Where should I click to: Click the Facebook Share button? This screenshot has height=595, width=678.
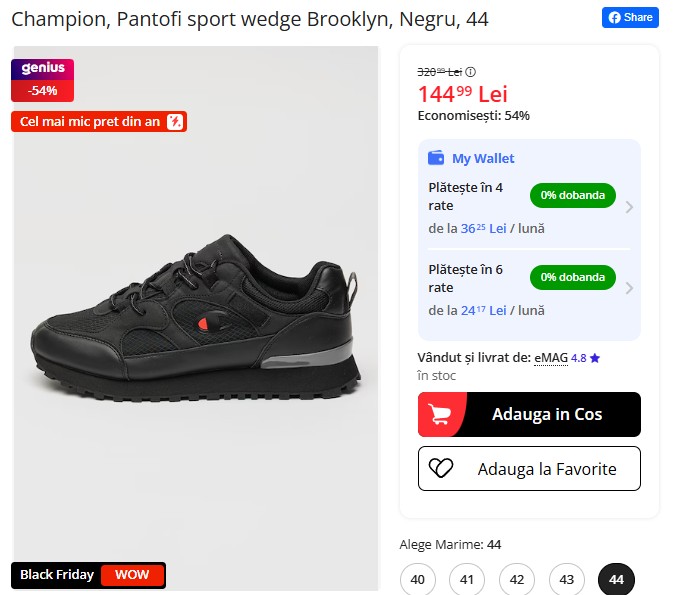(630, 17)
